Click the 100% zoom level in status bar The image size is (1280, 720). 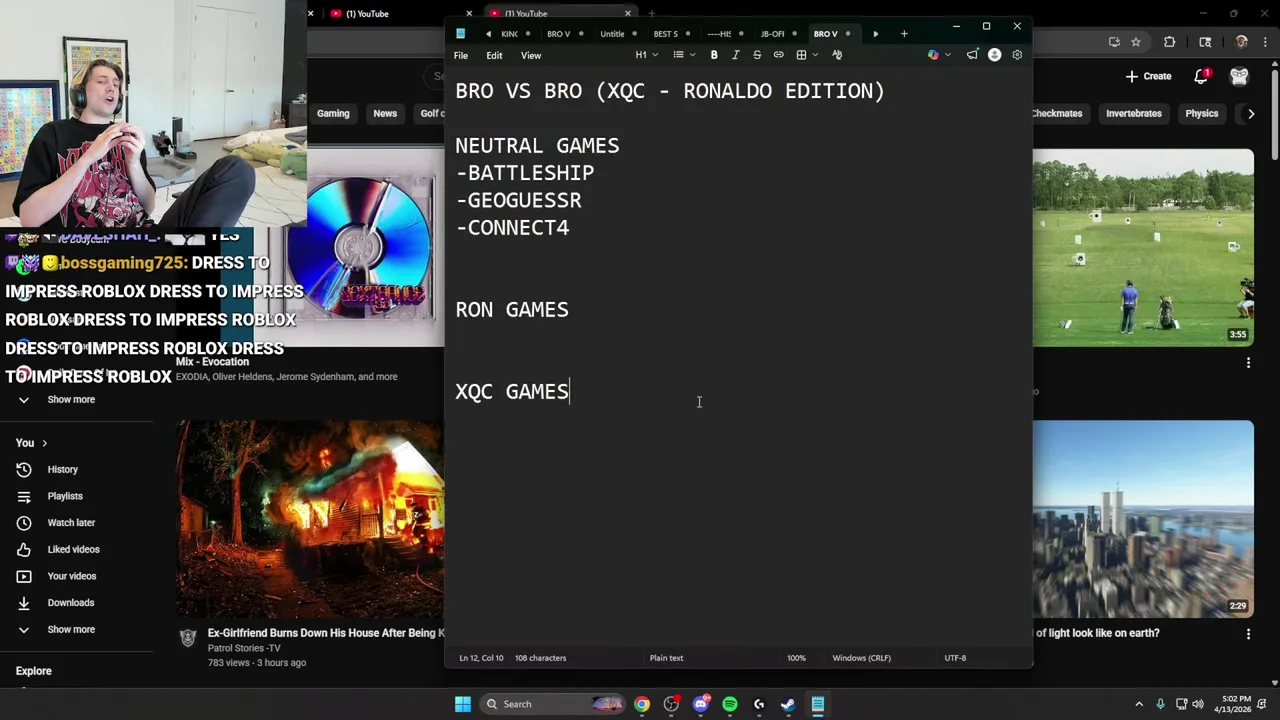(796, 658)
